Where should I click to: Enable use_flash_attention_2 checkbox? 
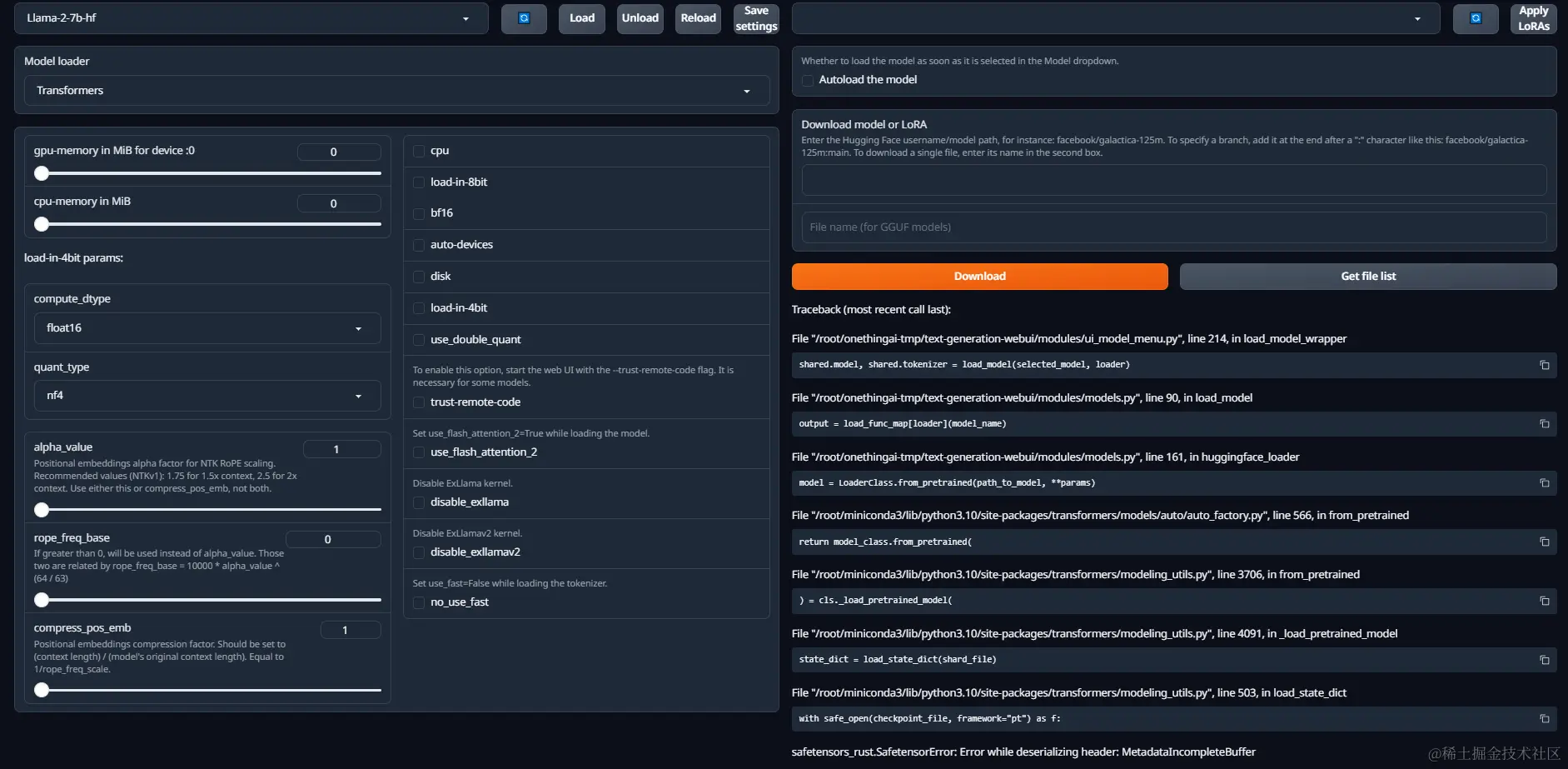click(419, 452)
